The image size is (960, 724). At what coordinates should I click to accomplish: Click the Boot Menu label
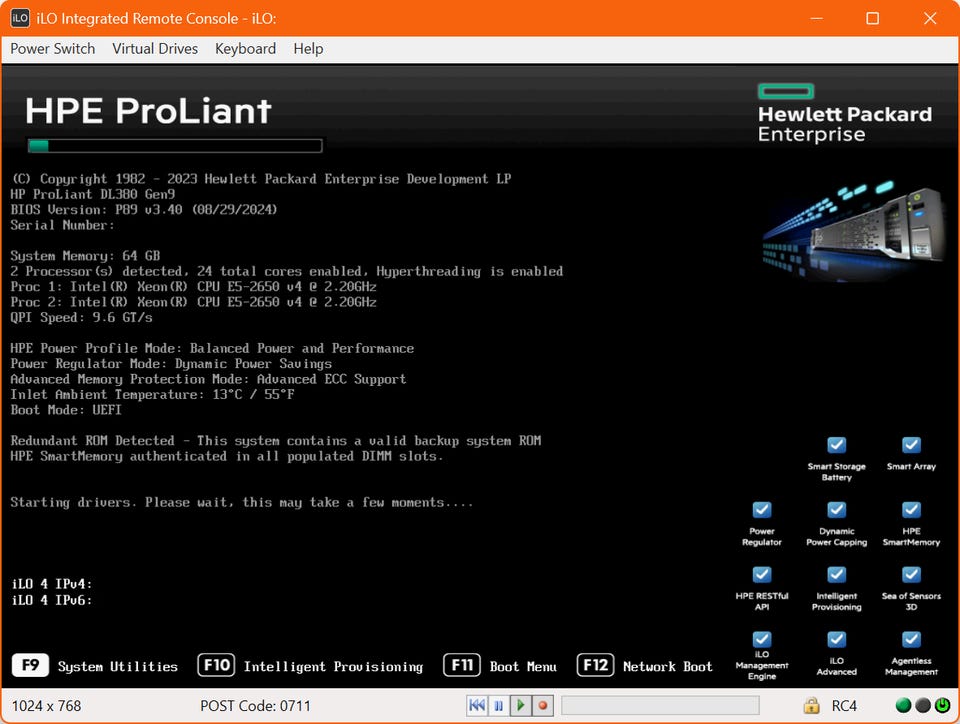(x=523, y=666)
